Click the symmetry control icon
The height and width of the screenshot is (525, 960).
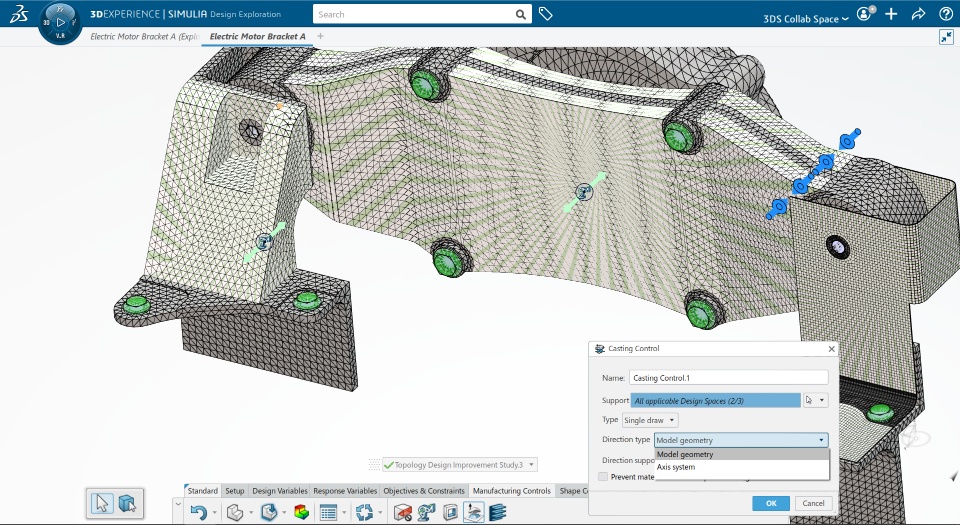[426, 512]
